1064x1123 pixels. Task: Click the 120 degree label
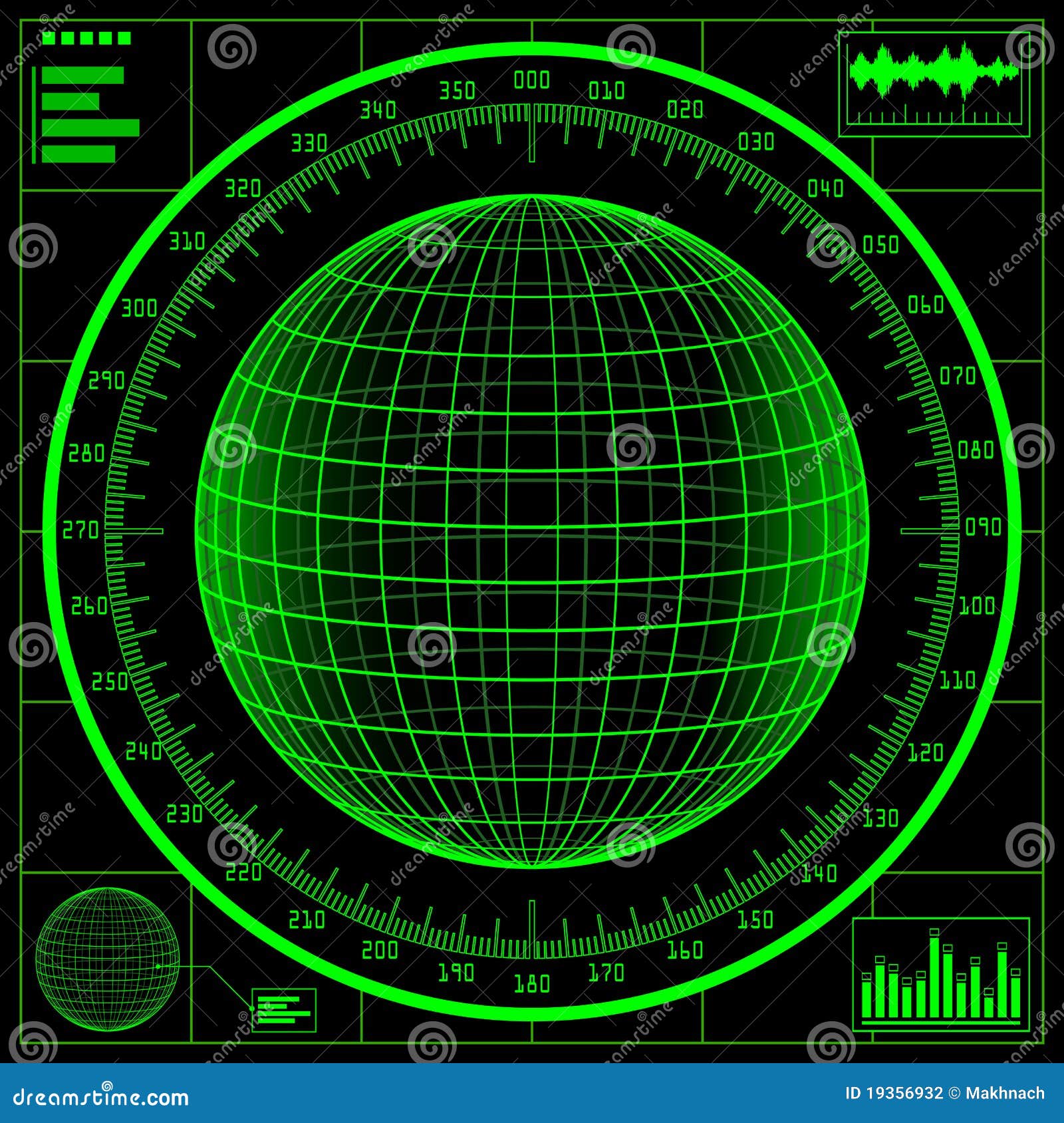pyautogui.click(x=926, y=752)
